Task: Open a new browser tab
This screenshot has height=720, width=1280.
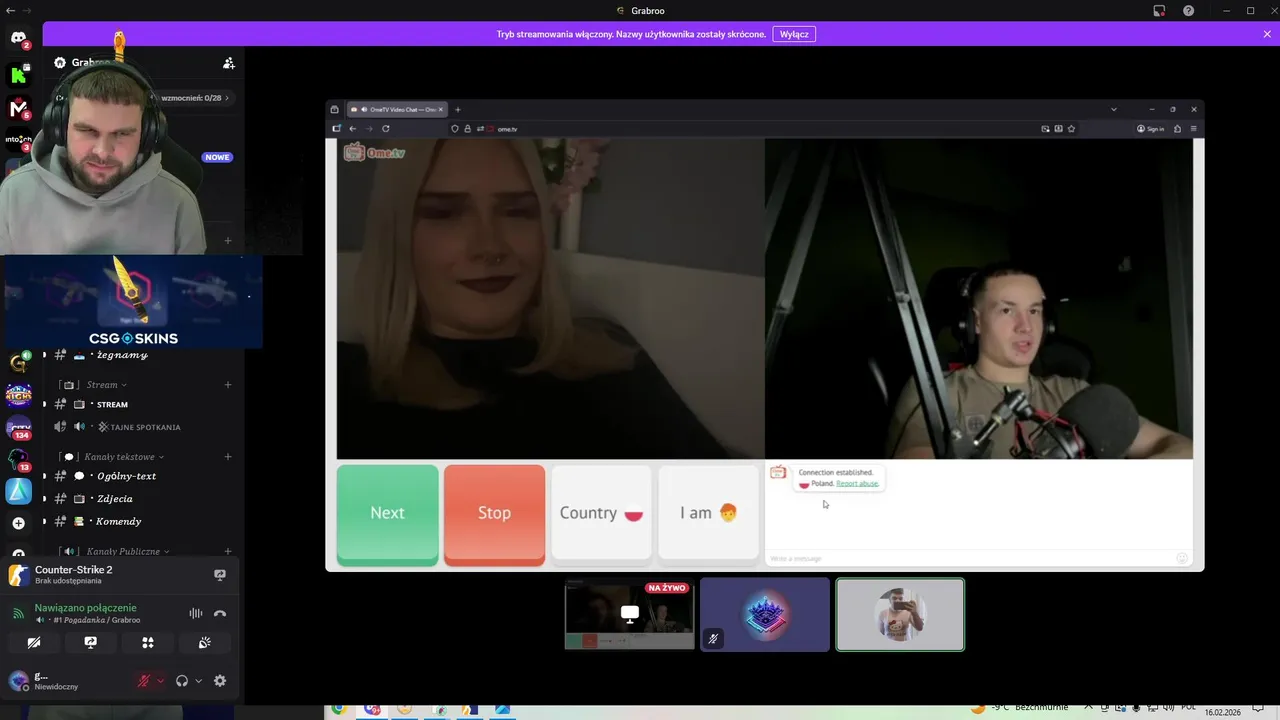Action: click(458, 109)
